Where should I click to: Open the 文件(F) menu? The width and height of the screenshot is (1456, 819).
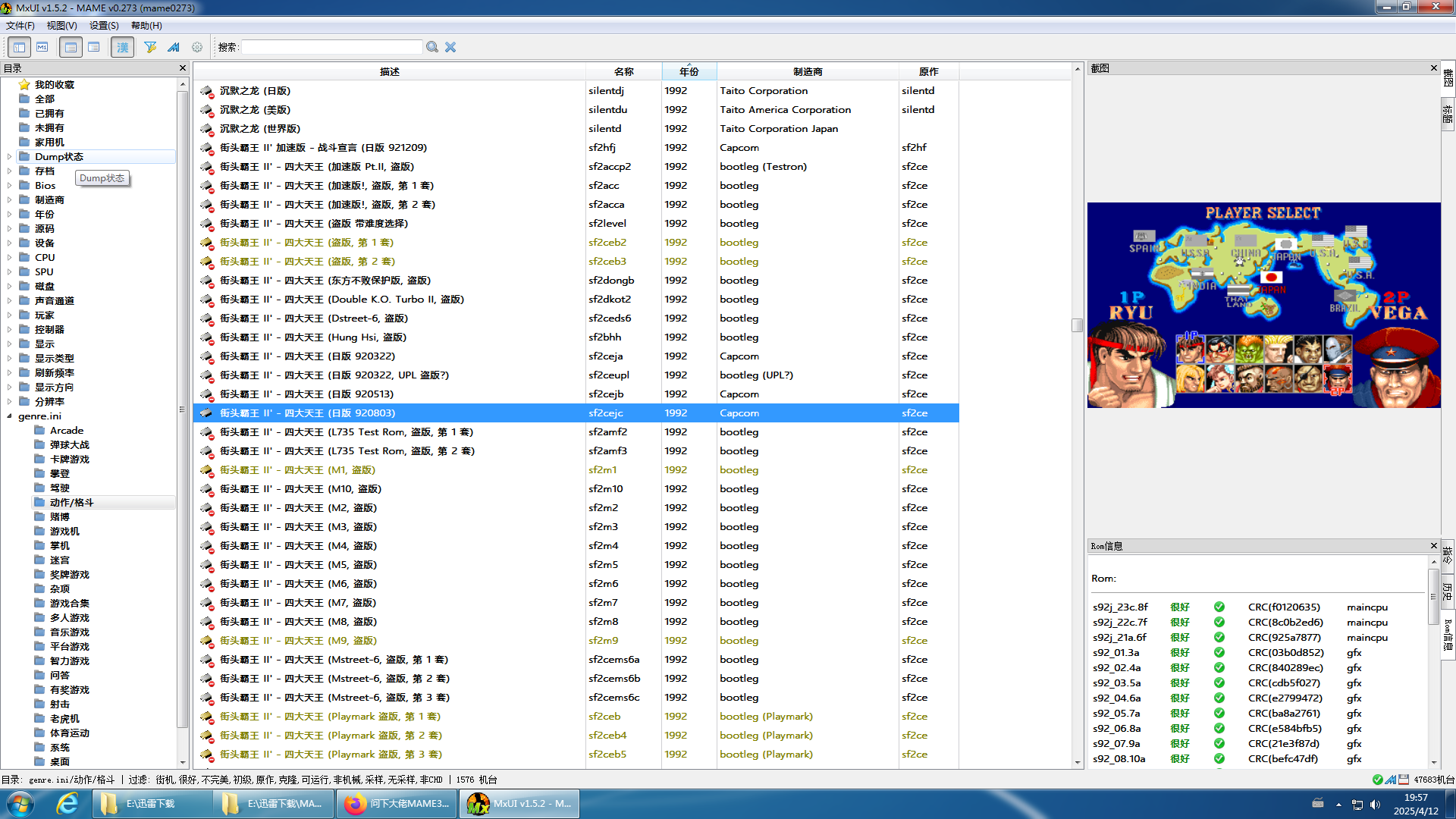click(x=20, y=26)
